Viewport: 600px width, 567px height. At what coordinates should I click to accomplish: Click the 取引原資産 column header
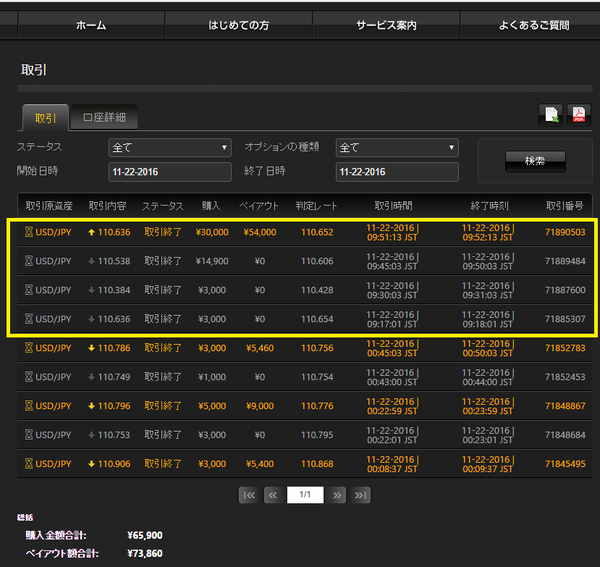[x=49, y=206]
